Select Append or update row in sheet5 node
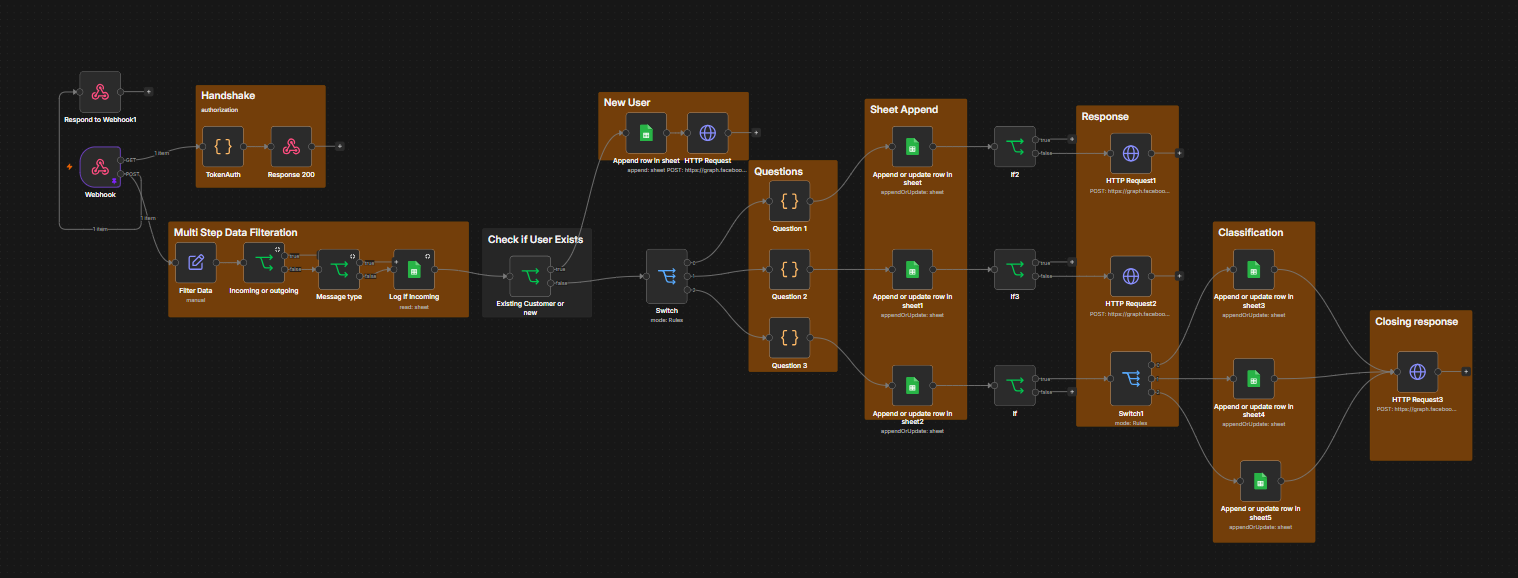Image resolution: width=1518 pixels, height=578 pixels. (1261, 481)
